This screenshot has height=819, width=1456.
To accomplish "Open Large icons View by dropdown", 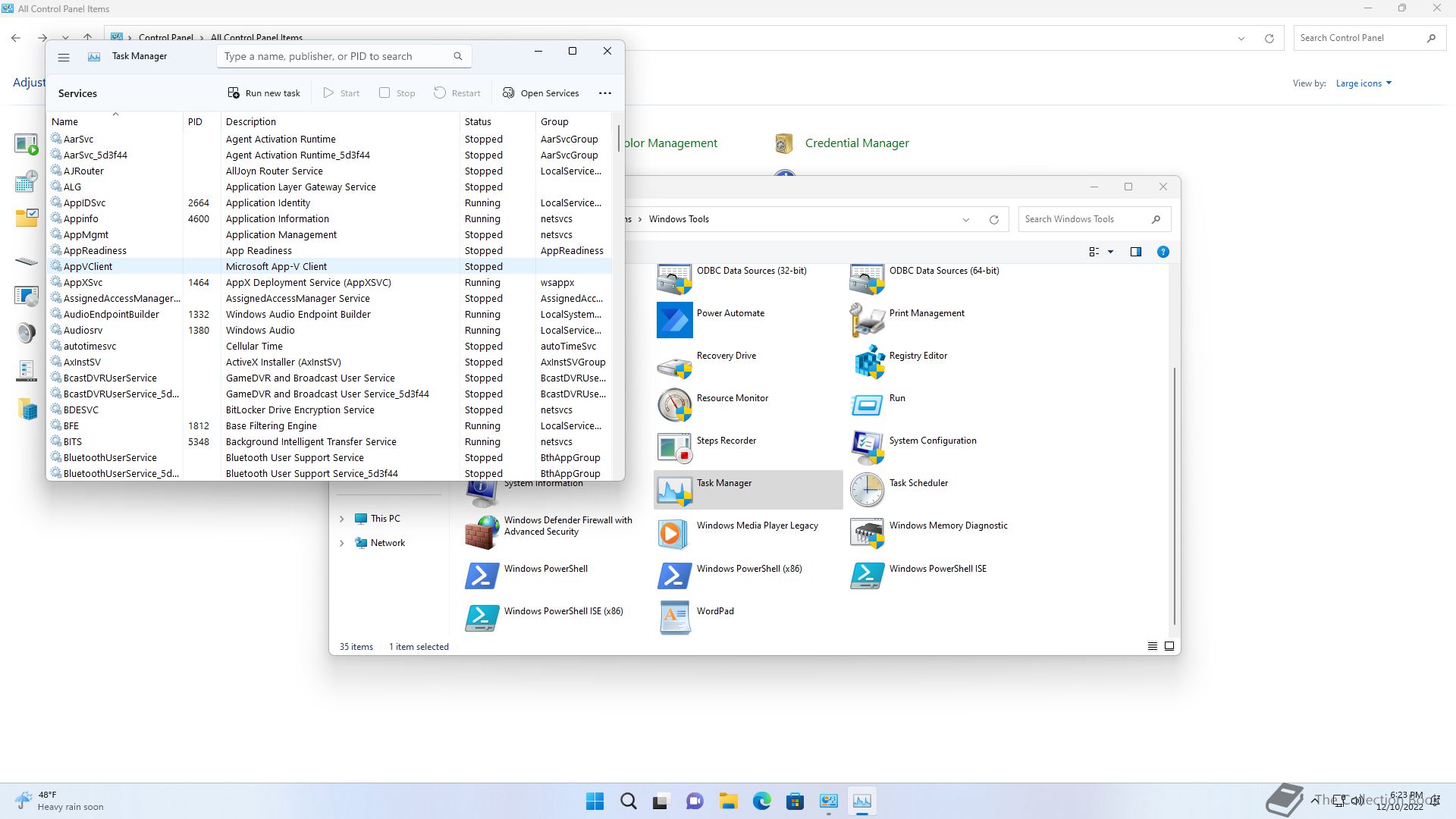I will (x=1363, y=83).
